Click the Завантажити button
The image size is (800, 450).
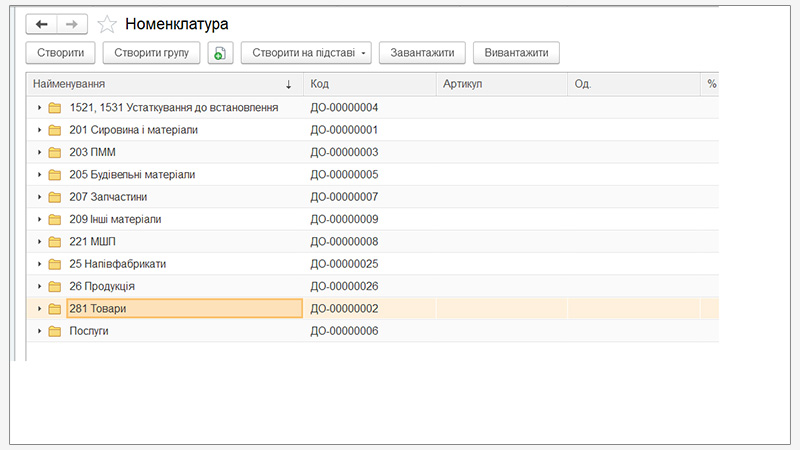click(x=422, y=53)
